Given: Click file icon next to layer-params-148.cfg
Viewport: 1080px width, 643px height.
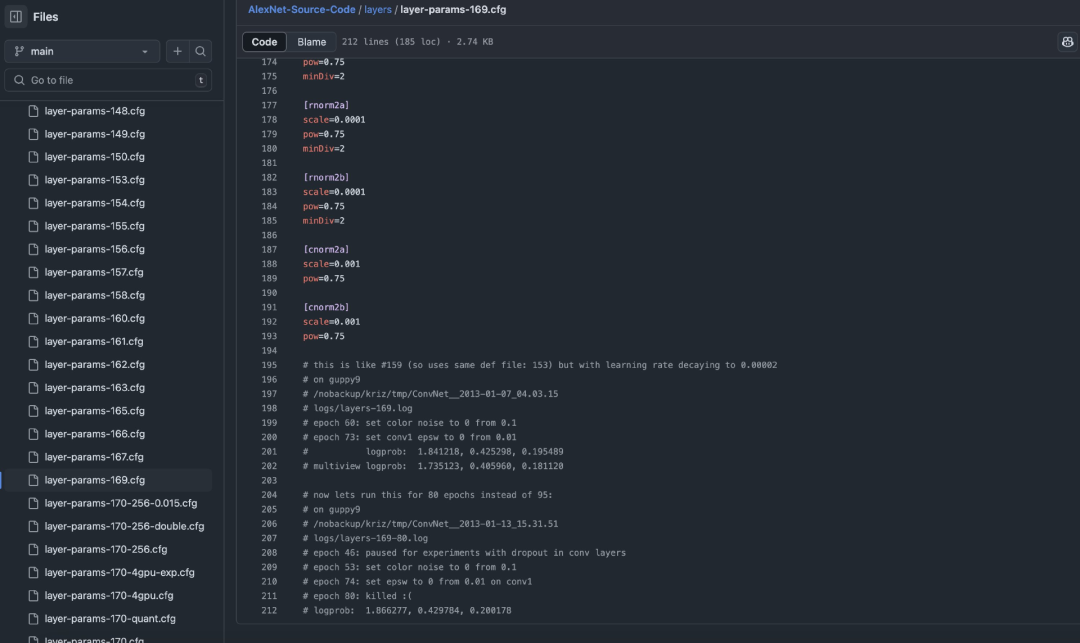Looking at the screenshot, I should 33,111.
